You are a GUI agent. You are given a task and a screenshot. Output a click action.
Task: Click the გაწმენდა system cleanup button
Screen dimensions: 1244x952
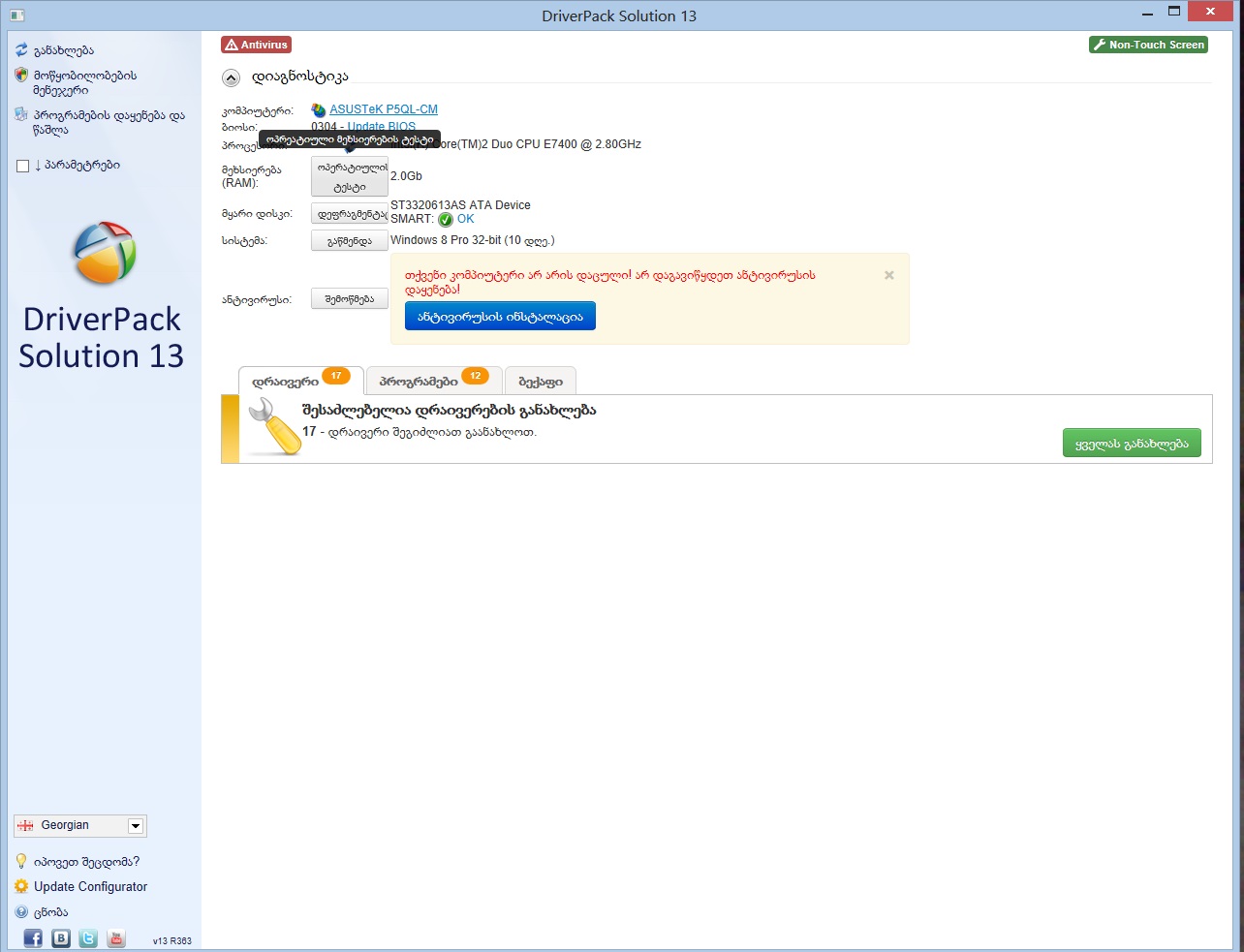(x=349, y=241)
